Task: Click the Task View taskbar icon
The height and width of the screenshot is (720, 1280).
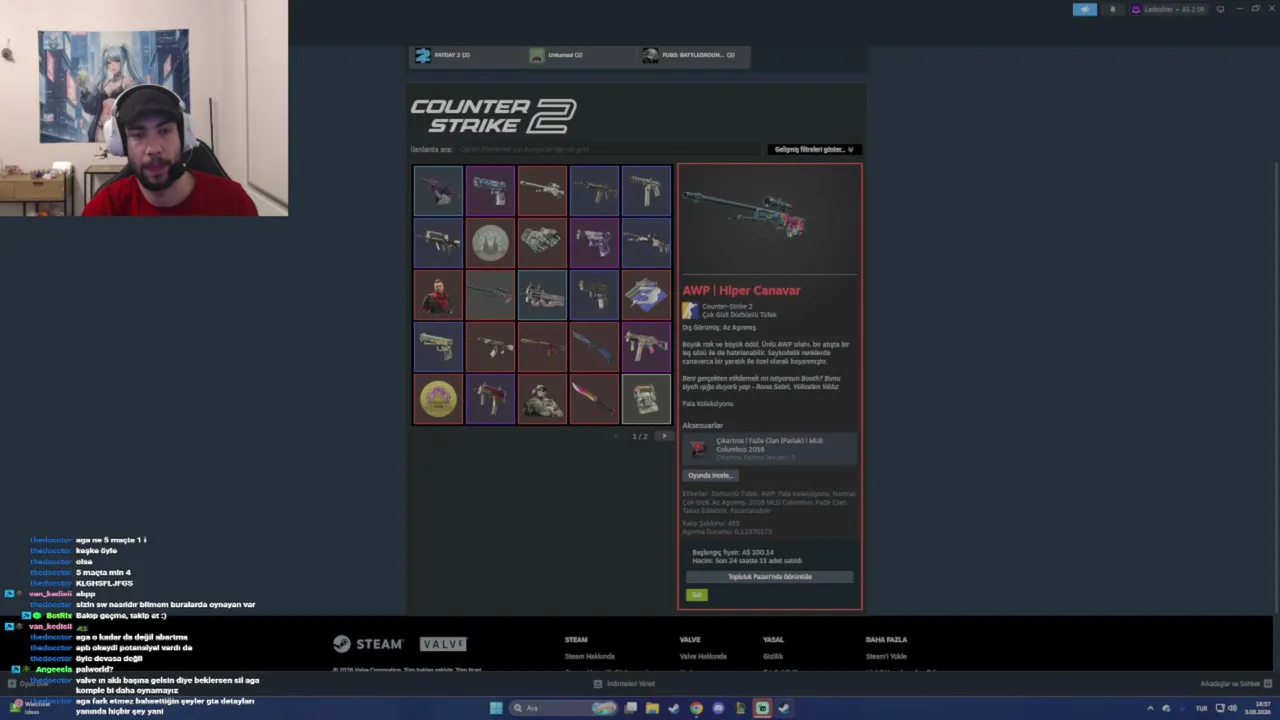Action: [x=631, y=708]
